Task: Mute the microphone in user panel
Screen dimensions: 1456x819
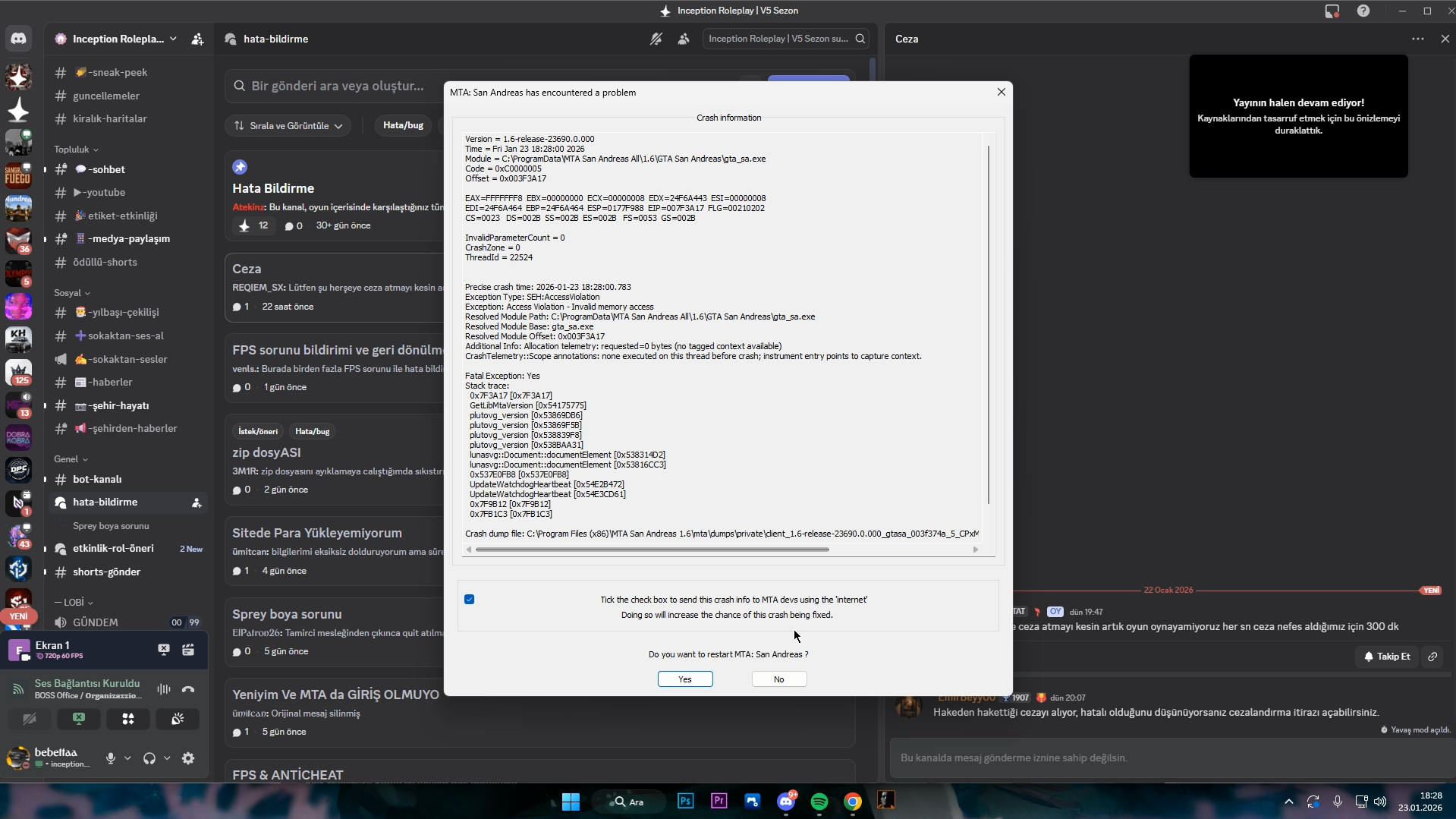Action: (111, 758)
